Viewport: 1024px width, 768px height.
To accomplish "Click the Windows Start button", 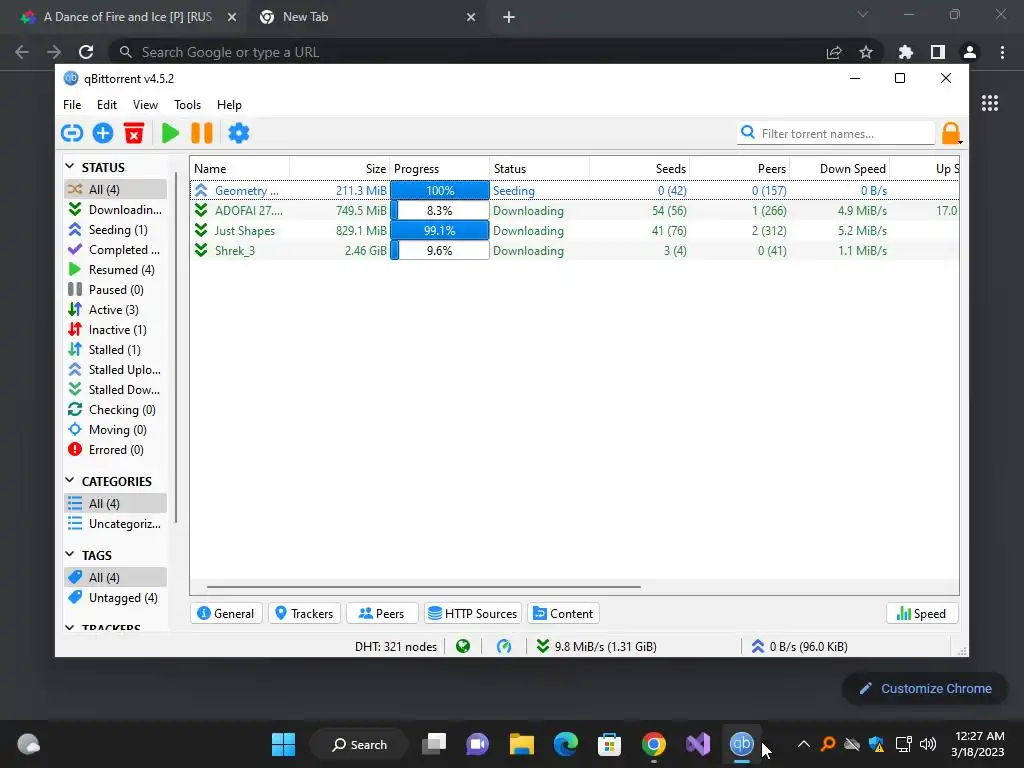I will (283, 744).
